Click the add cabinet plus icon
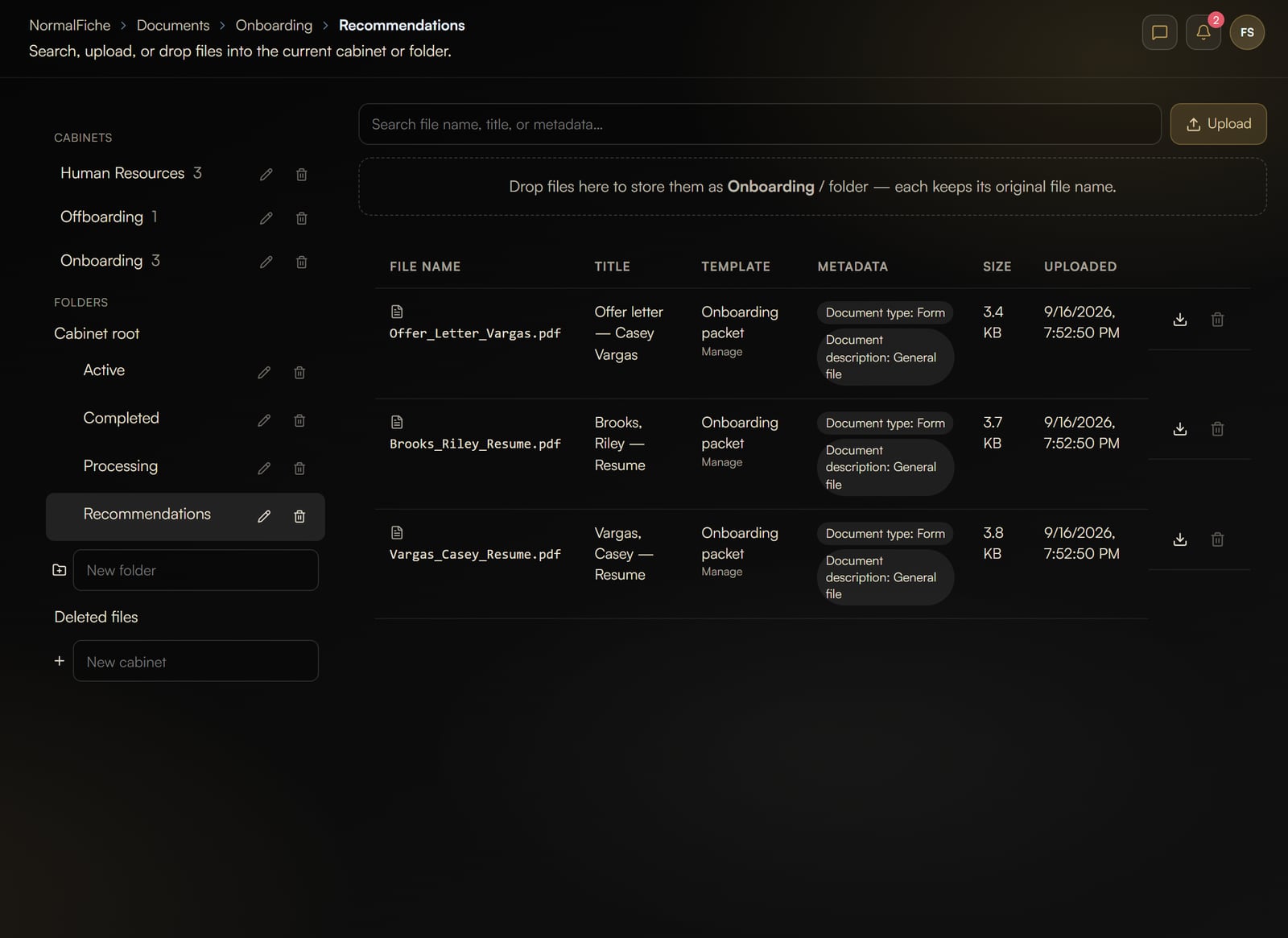Viewport: 1288px width, 938px height. point(60,661)
